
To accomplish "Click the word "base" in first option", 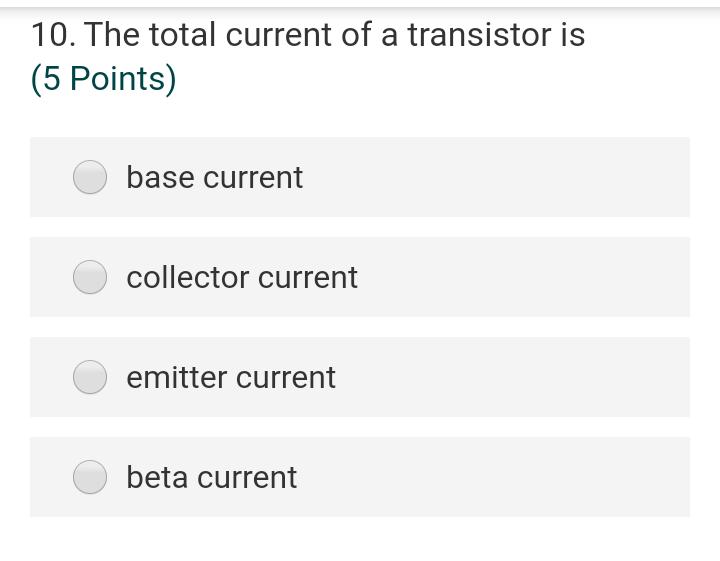I will (x=160, y=177).
